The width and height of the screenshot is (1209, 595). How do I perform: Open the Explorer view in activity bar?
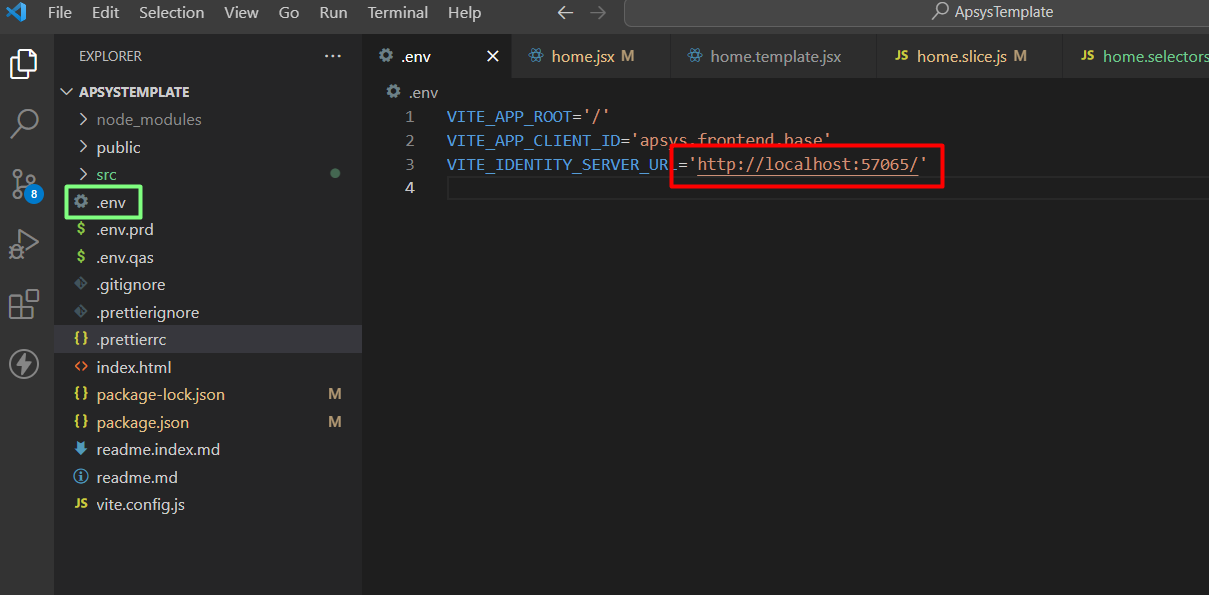point(24,64)
